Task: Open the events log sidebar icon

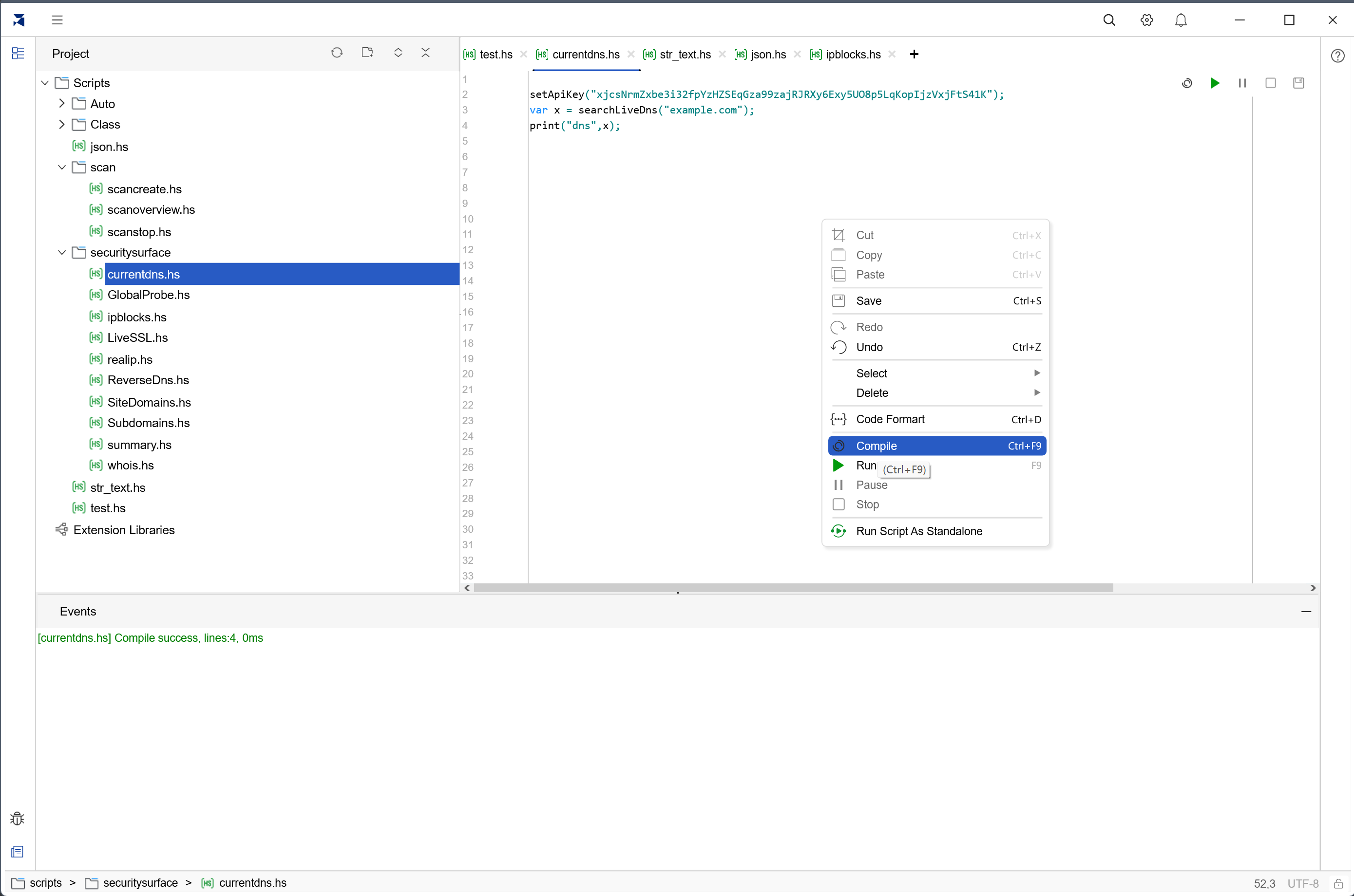Action: point(17,852)
